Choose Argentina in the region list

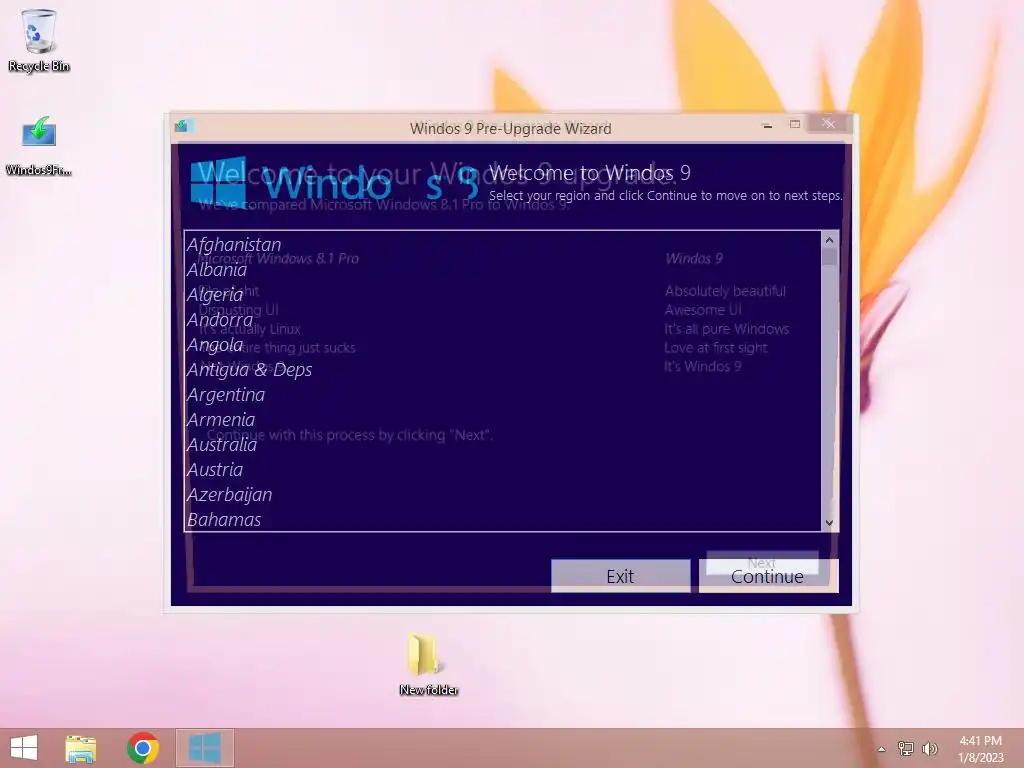[x=502, y=394]
